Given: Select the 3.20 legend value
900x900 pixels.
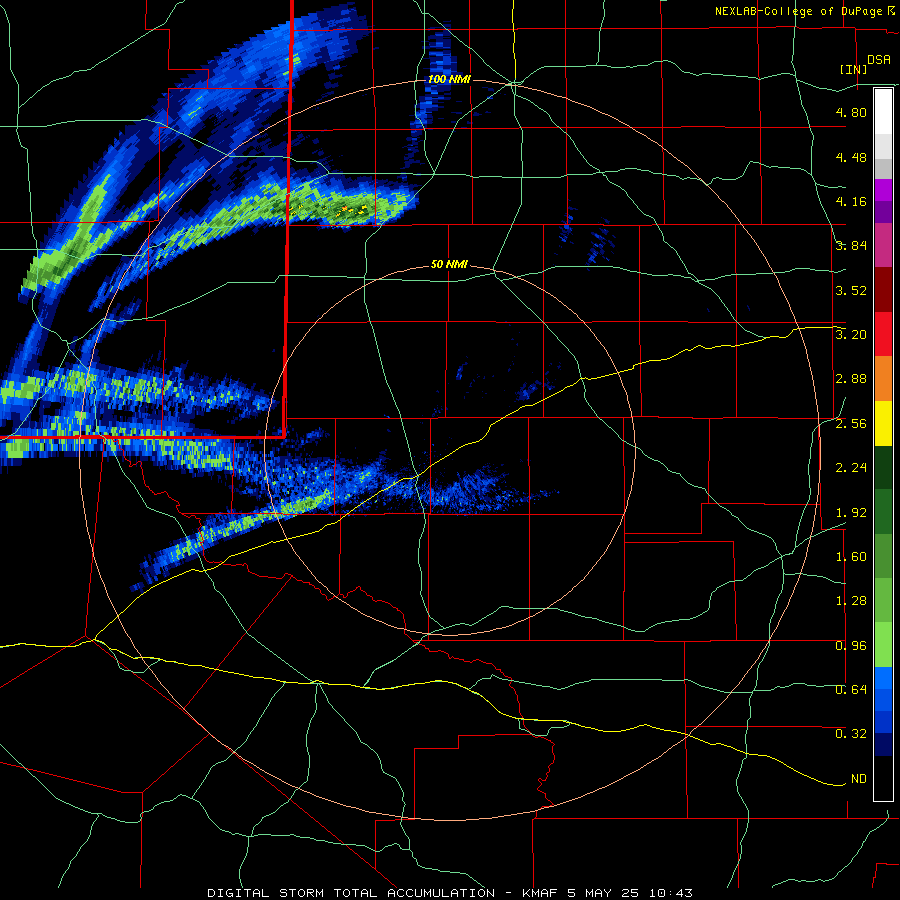Looking at the screenshot, I should (851, 335).
